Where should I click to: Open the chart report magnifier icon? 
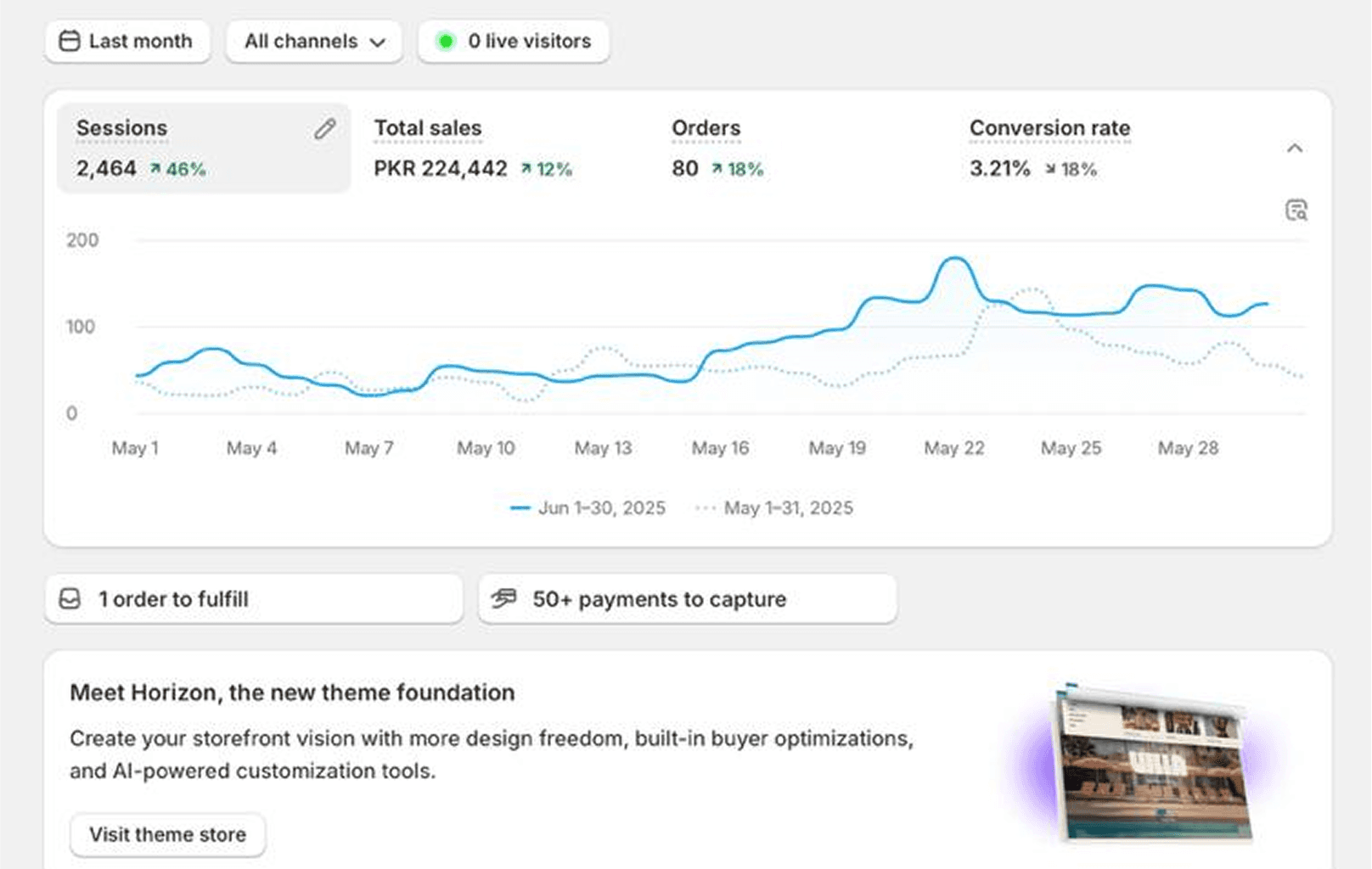pos(1296,210)
